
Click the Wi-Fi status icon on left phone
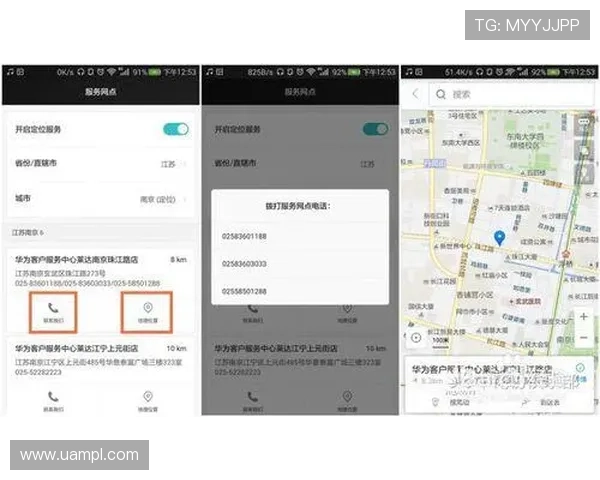[111, 72]
